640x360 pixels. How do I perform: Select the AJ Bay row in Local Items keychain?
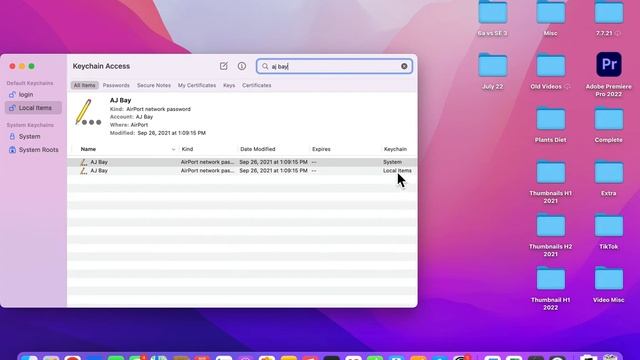tap(242, 171)
